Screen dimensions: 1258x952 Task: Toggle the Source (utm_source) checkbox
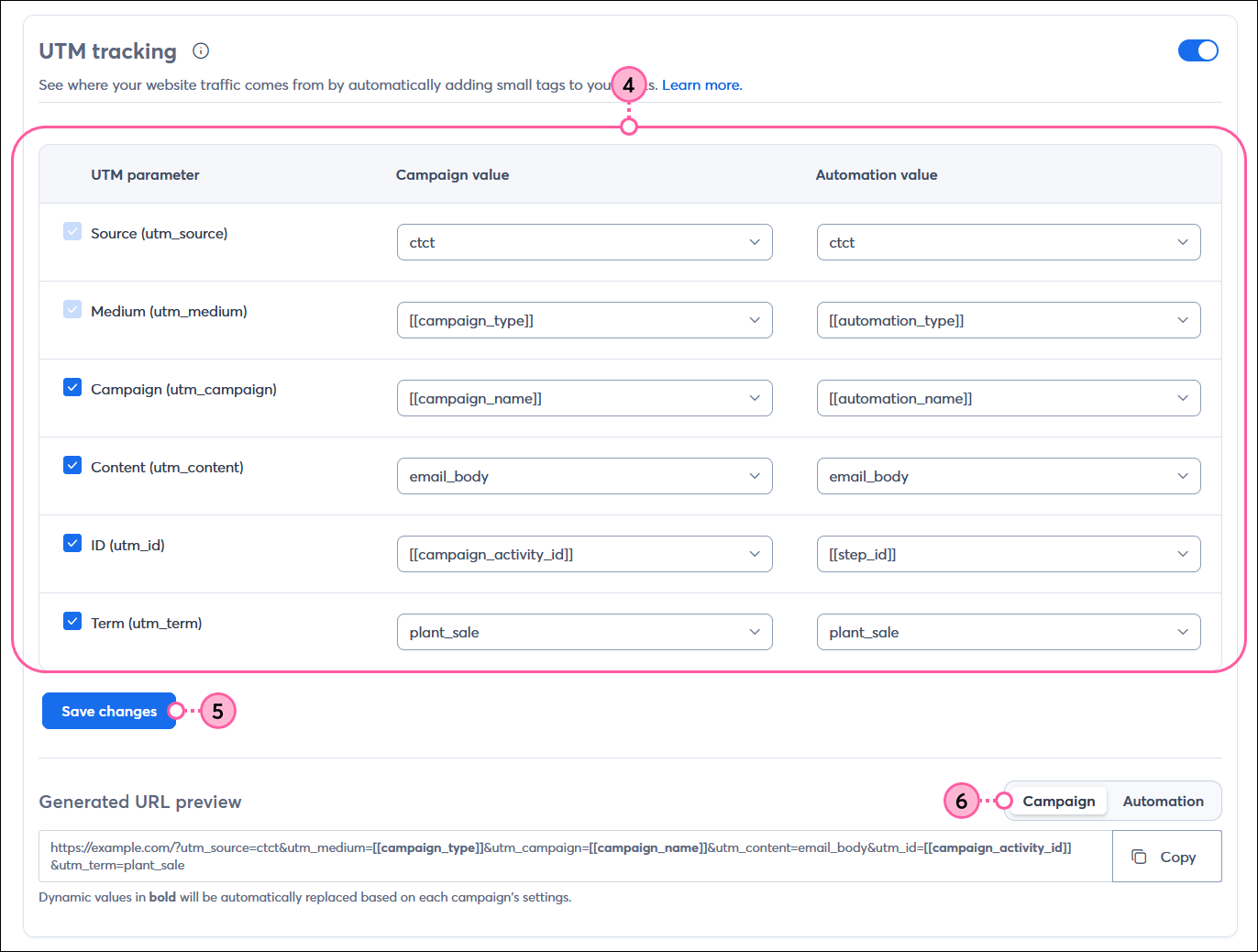(x=72, y=231)
